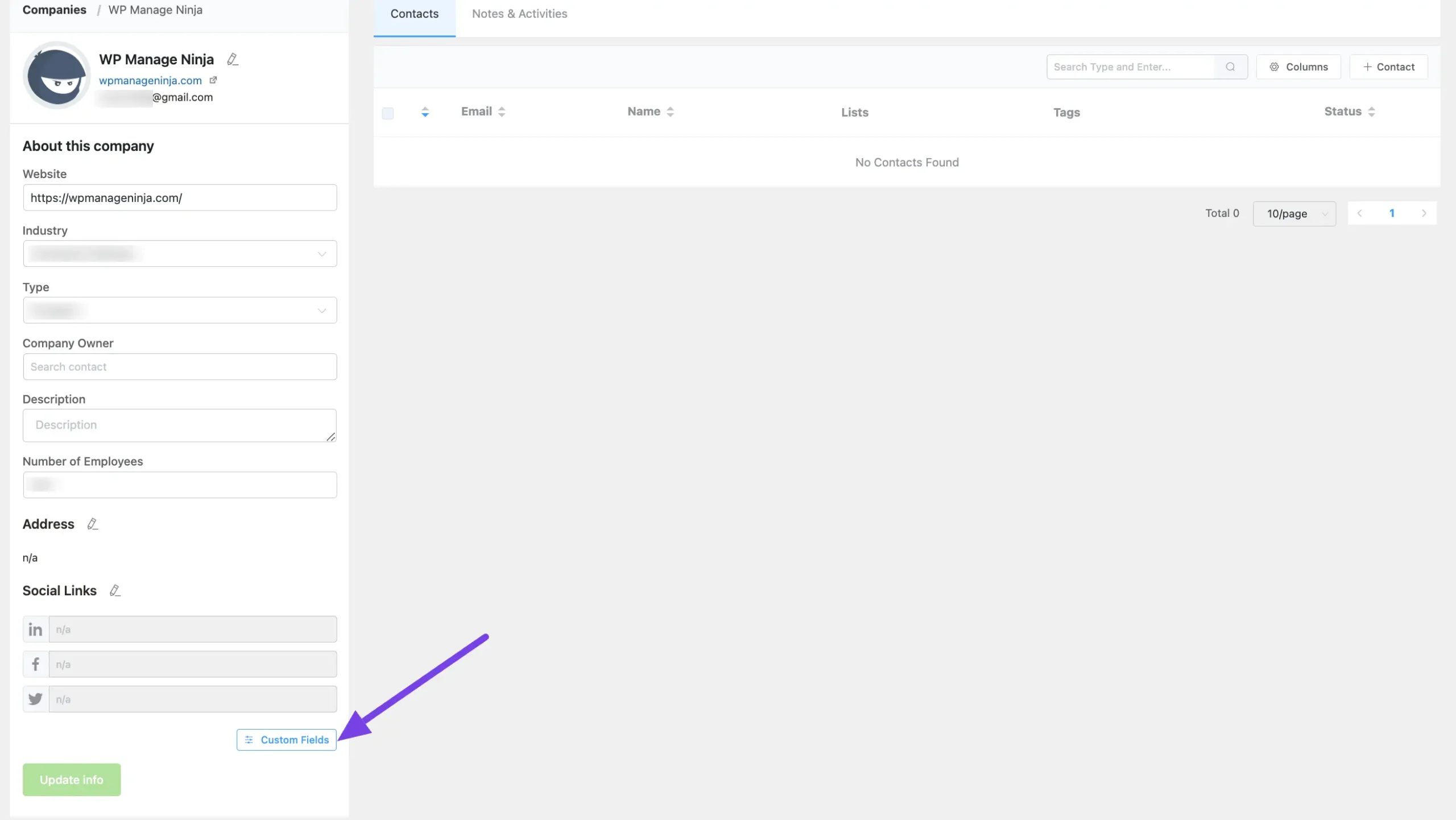Select the Contacts tab
The height and width of the screenshot is (820, 1456).
(415, 13)
